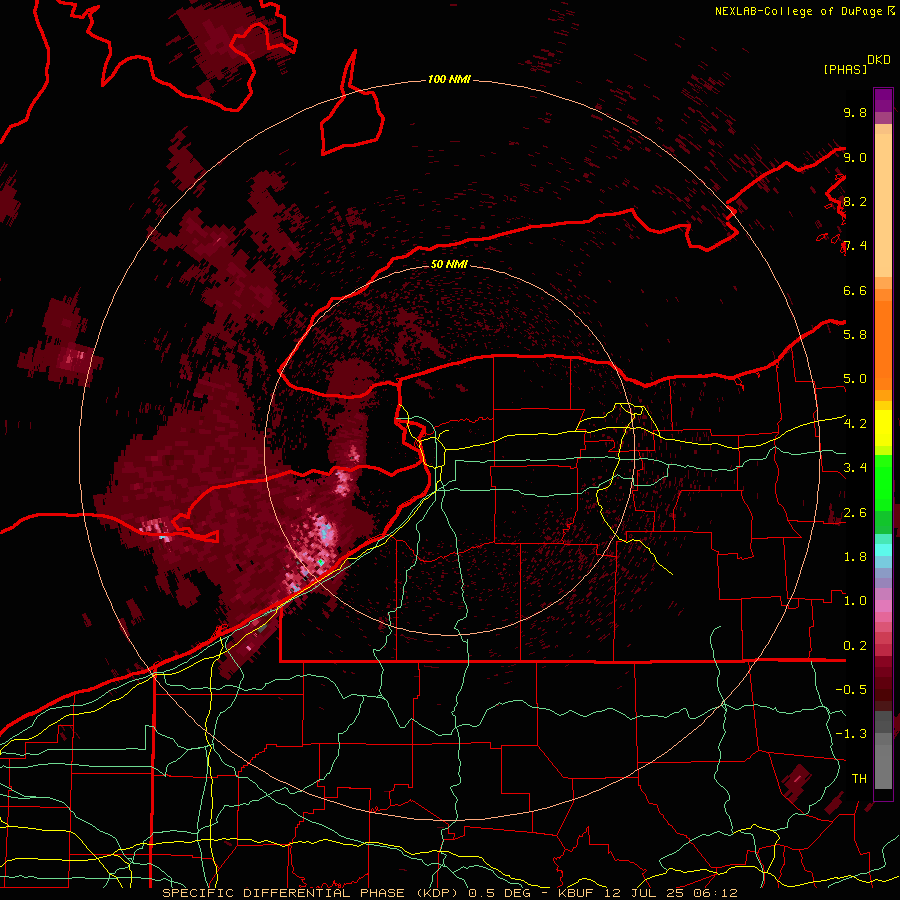Click the 1.8 value on the color scale
This screenshot has width=900, height=900.
click(855, 557)
